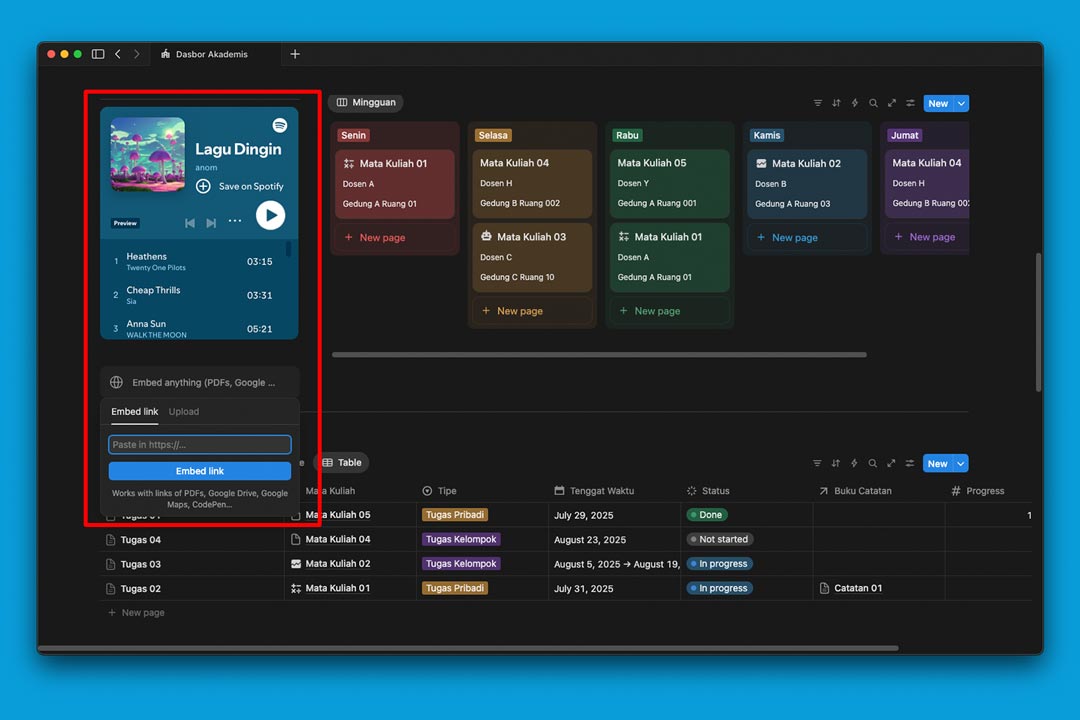Select the Mingguan board view tab
Image resolution: width=1080 pixels, height=720 pixels.
click(366, 103)
